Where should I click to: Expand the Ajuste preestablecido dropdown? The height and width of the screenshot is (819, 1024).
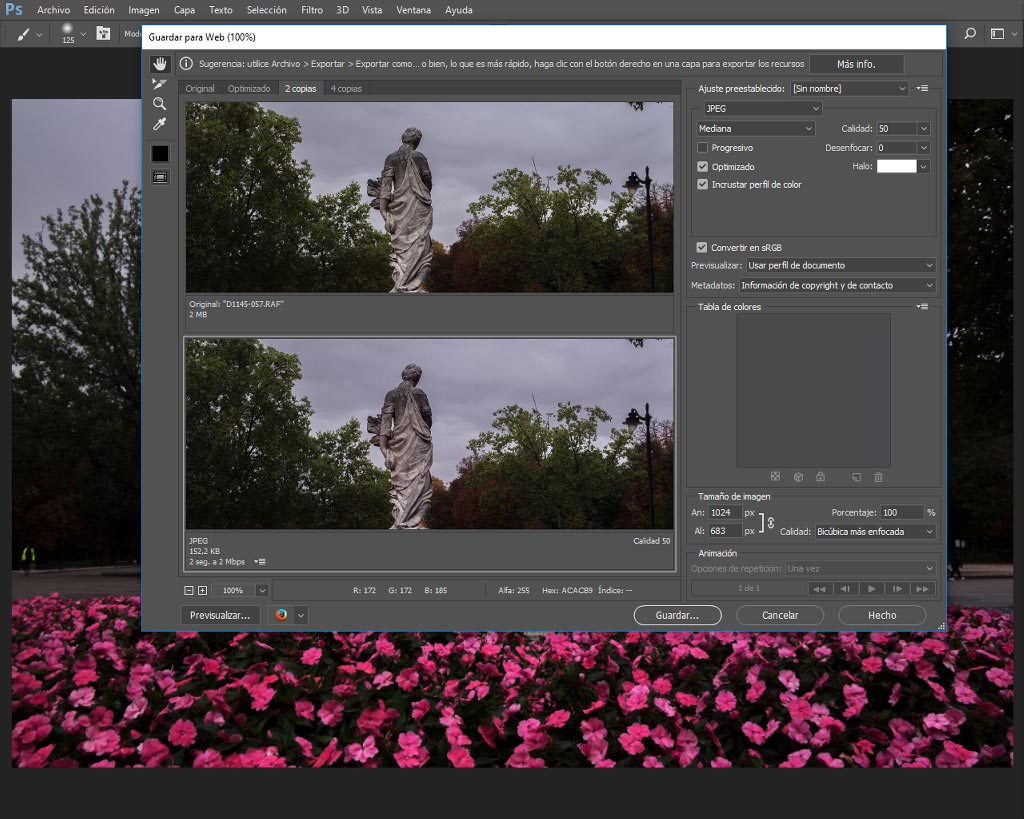click(850, 88)
